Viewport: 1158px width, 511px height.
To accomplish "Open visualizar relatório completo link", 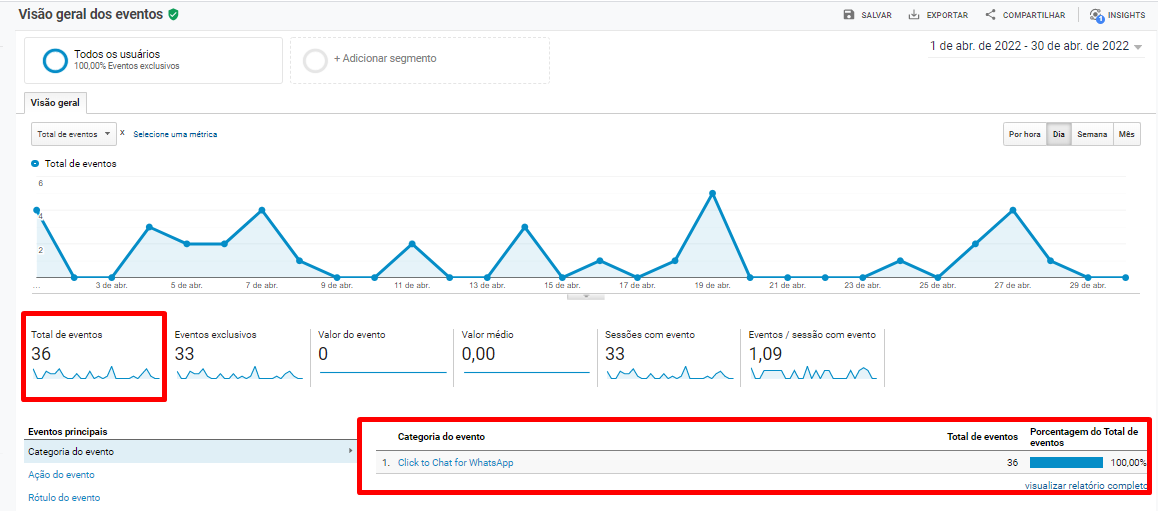I will point(1085,485).
